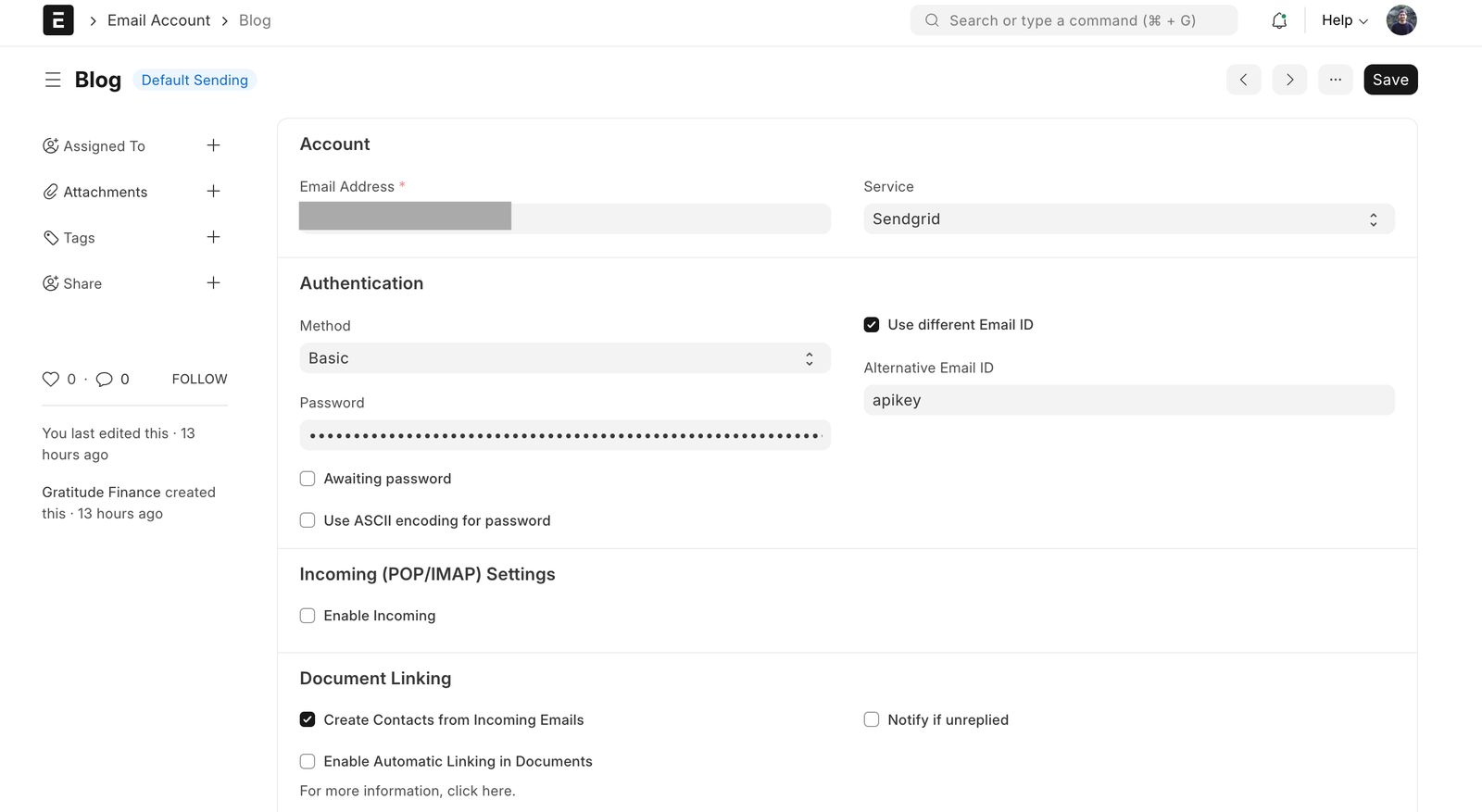Click the search magnifier icon

pos(932,20)
